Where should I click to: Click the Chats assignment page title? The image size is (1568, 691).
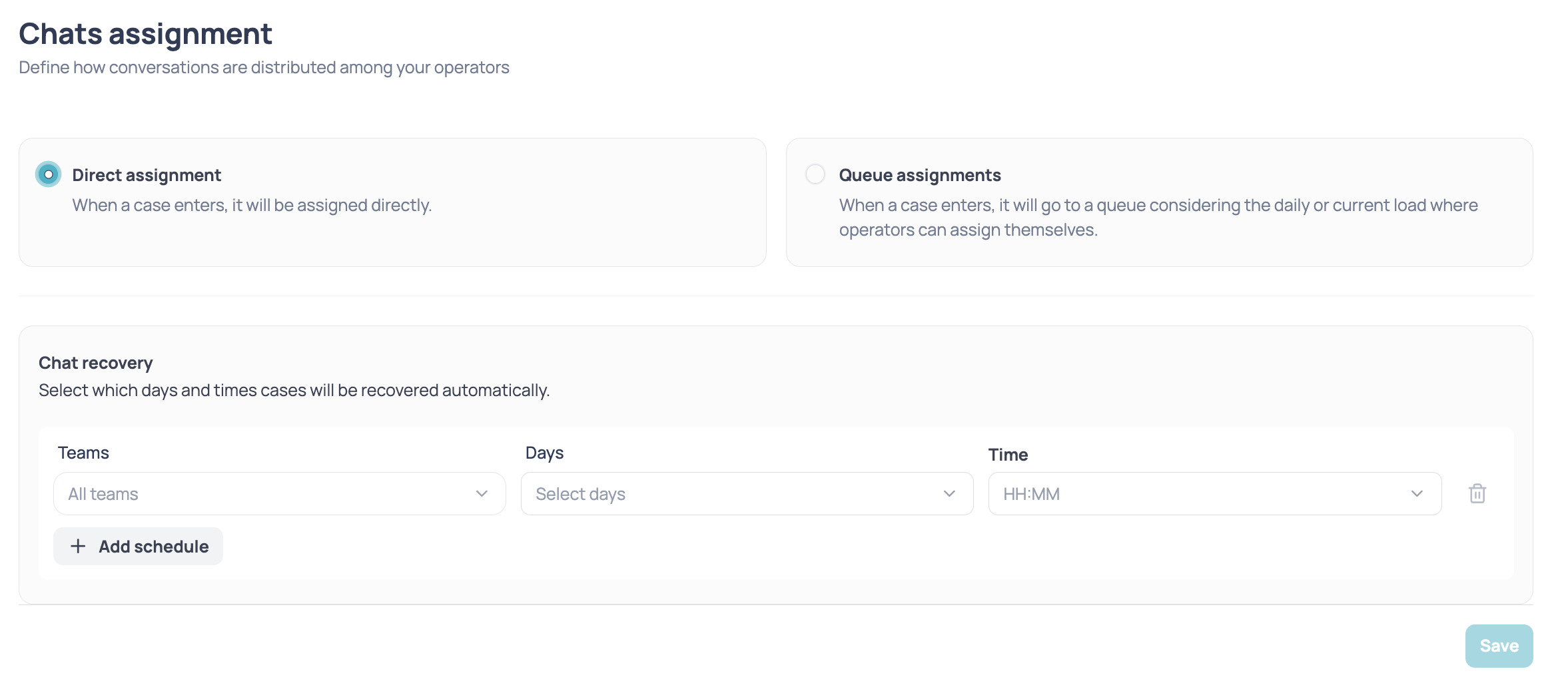pyautogui.click(x=145, y=34)
